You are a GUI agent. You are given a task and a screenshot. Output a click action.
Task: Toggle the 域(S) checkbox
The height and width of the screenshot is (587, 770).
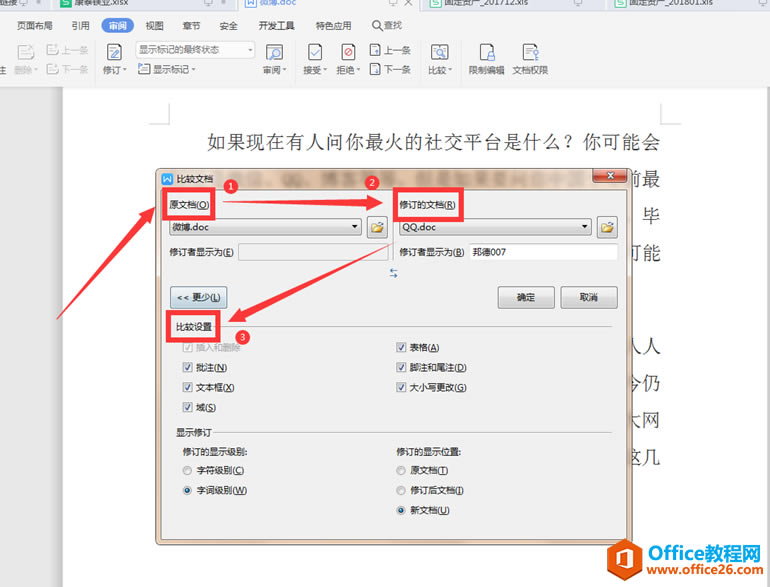click(x=187, y=407)
